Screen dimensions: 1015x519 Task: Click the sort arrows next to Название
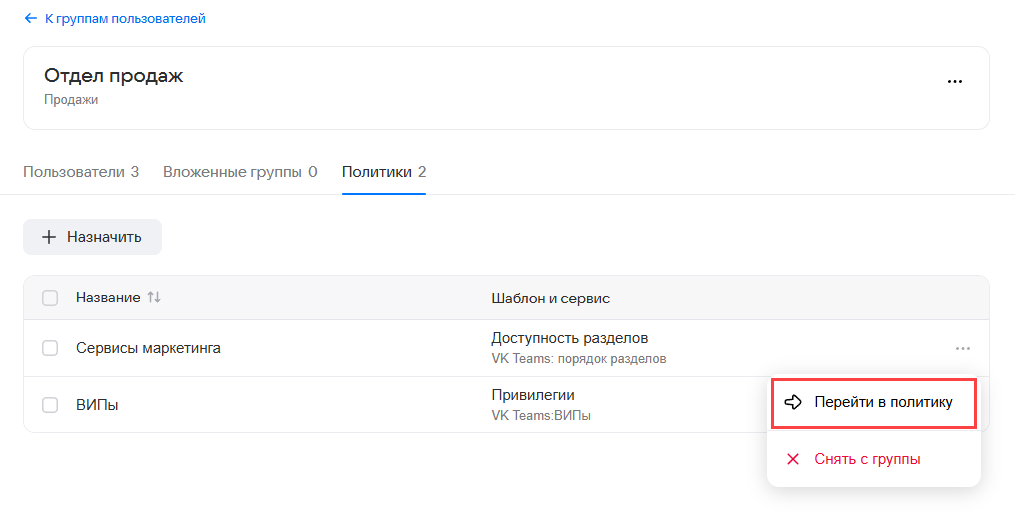coord(154,298)
